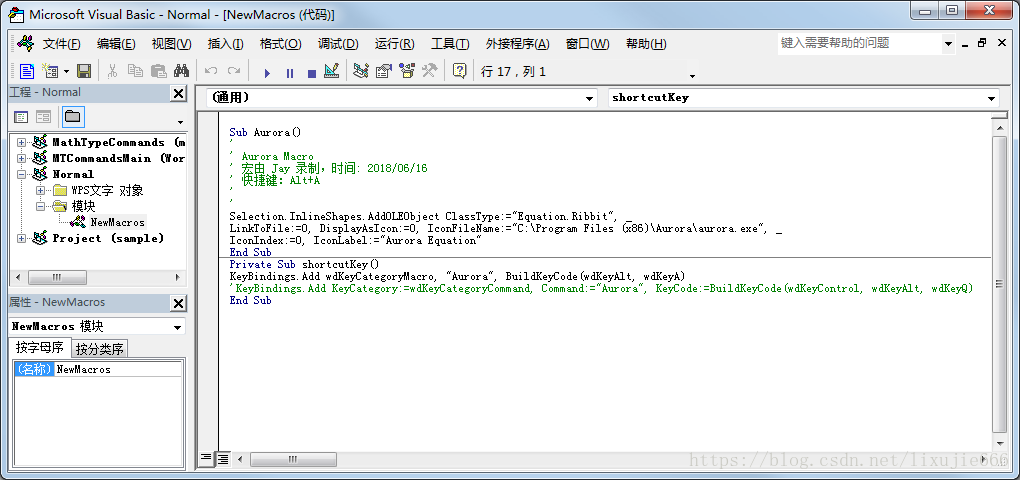Open Find with the binoculars icon
1020x480 pixels.
tap(181, 71)
